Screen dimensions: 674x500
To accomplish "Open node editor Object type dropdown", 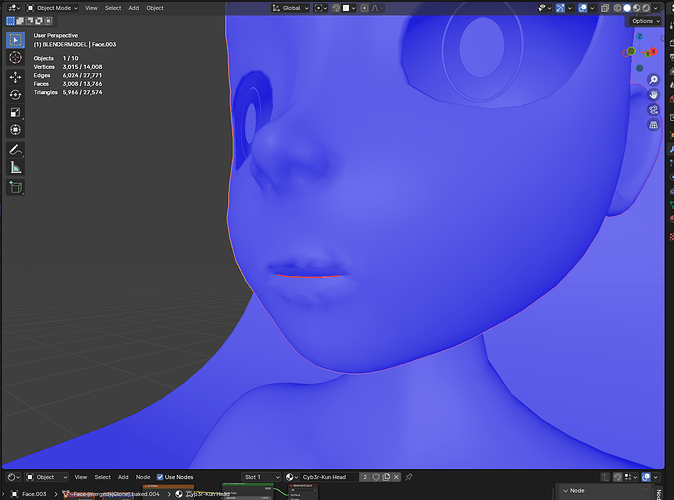I will (x=47, y=477).
